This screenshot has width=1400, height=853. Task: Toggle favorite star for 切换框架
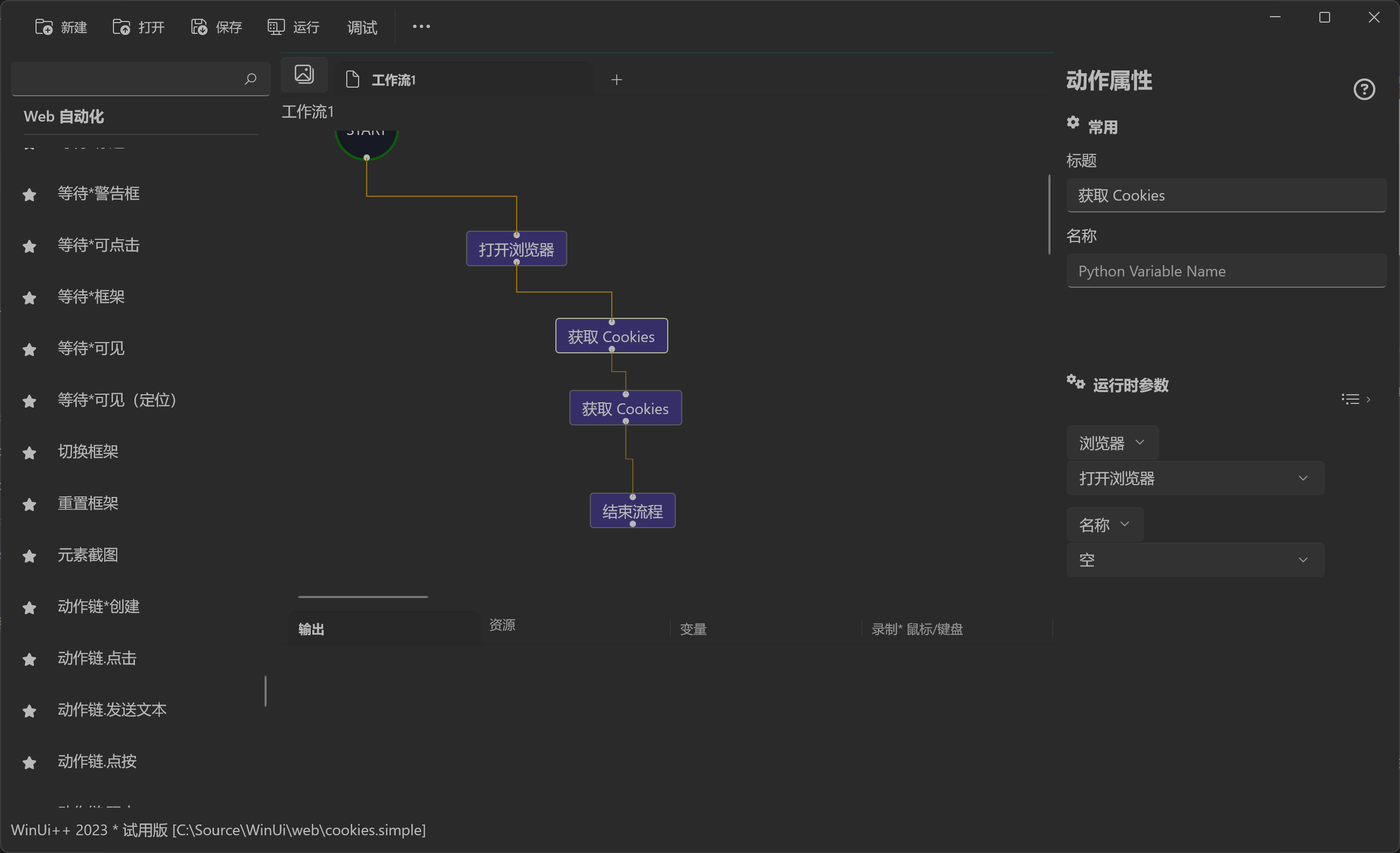coord(30,453)
